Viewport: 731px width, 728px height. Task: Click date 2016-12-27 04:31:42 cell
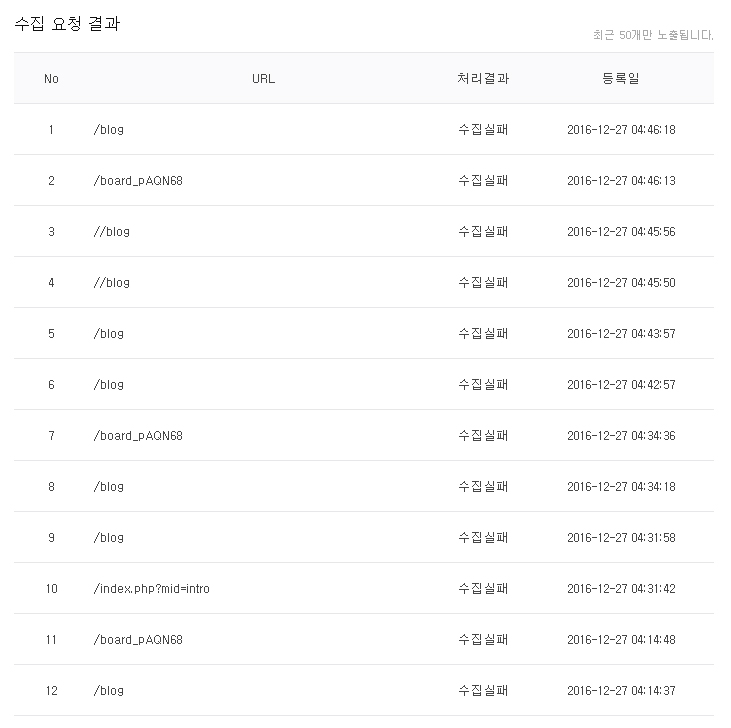621,589
